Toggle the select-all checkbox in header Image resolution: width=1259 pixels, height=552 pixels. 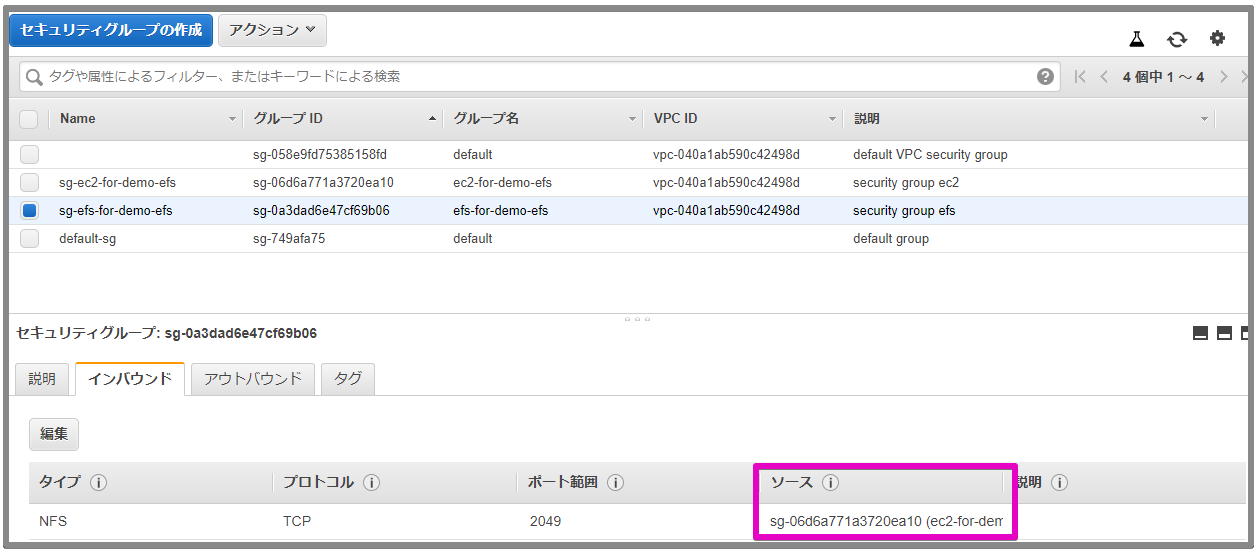point(29,119)
